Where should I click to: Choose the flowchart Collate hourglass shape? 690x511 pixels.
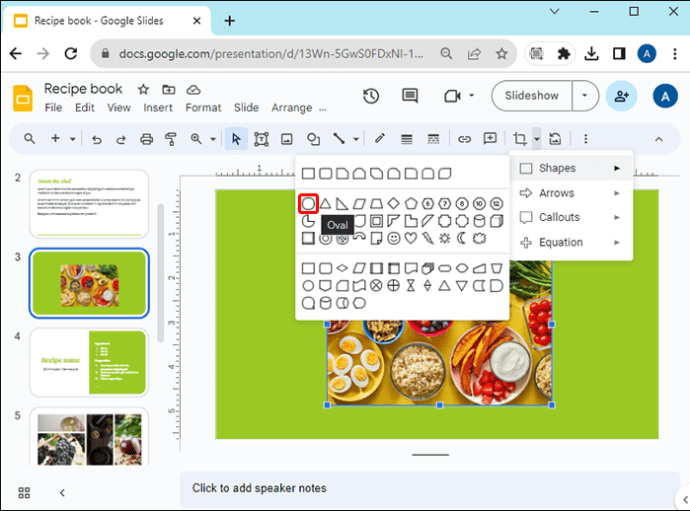tap(411, 286)
